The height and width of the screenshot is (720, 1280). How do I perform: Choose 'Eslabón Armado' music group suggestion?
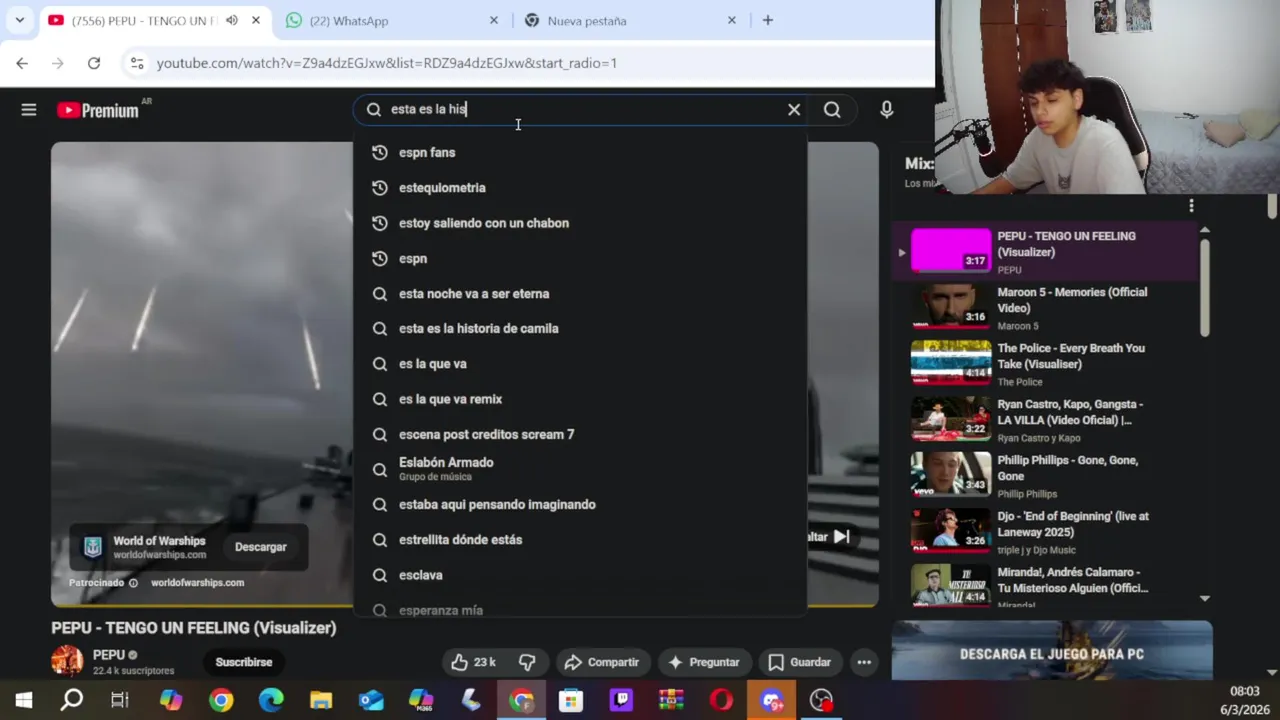click(x=580, y=469)
